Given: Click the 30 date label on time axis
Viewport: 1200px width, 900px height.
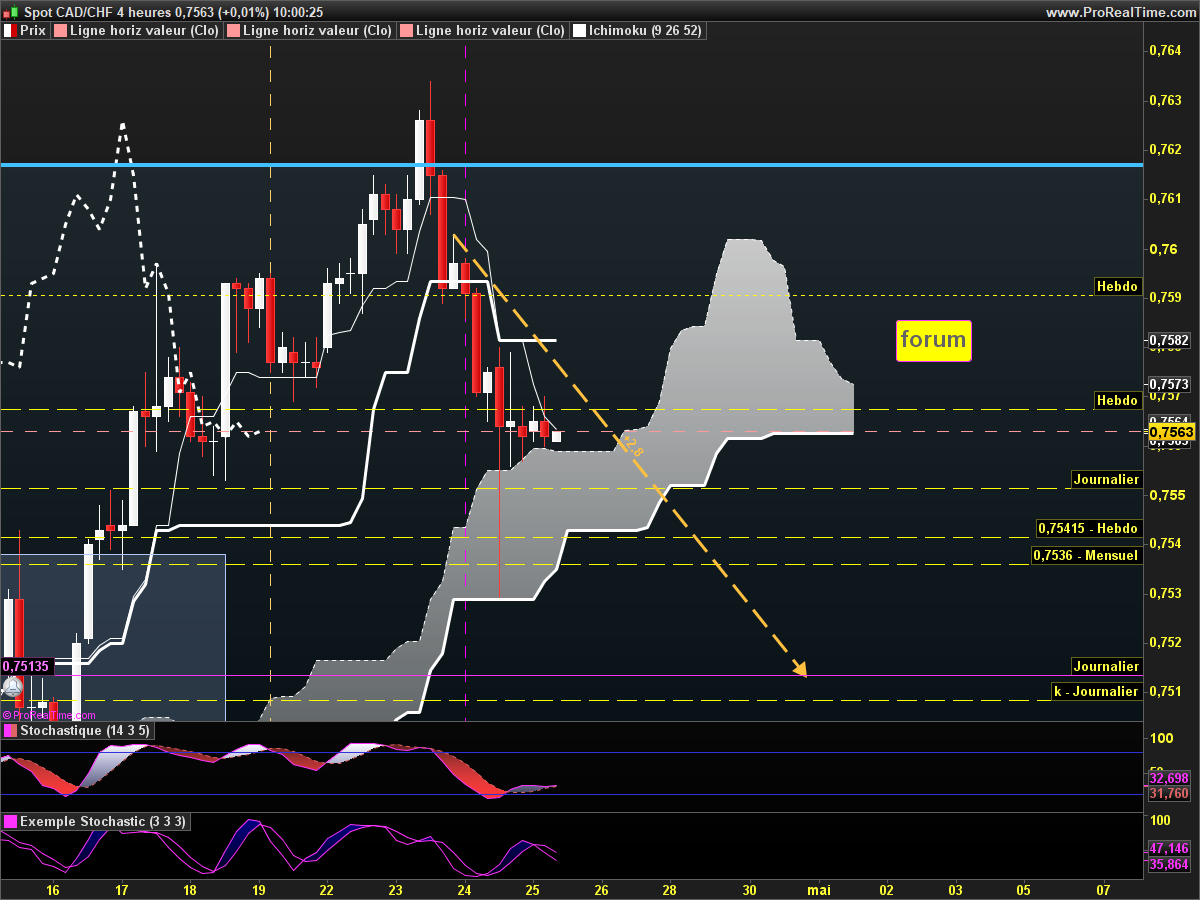Looking at the screenshot, I should [750, 889].
